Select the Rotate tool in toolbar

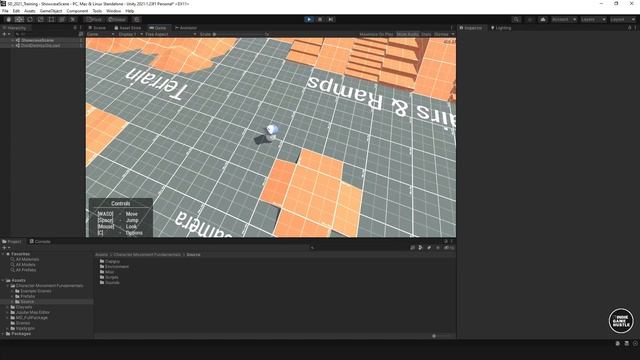tap(30, 19)
